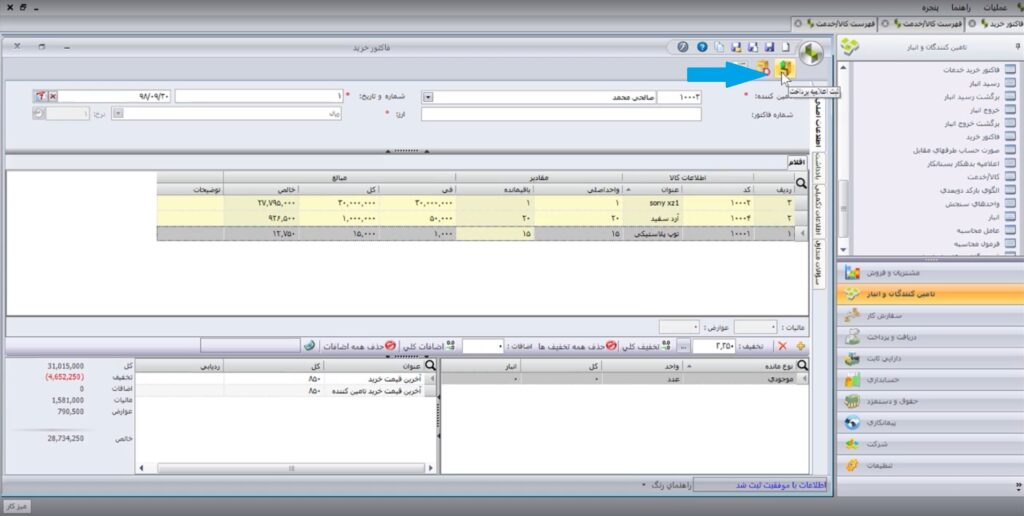1024x516 pixels.
Task: Open الگوی بارکد دوبعدی item
Action: (x=970, y=190)
